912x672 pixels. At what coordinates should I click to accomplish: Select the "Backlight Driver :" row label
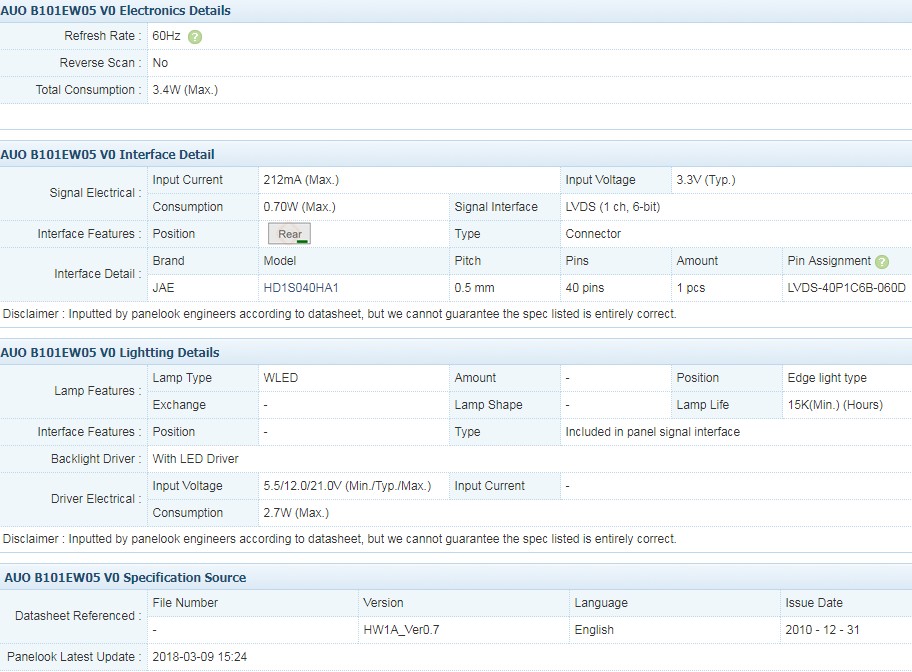coord(96,459)
